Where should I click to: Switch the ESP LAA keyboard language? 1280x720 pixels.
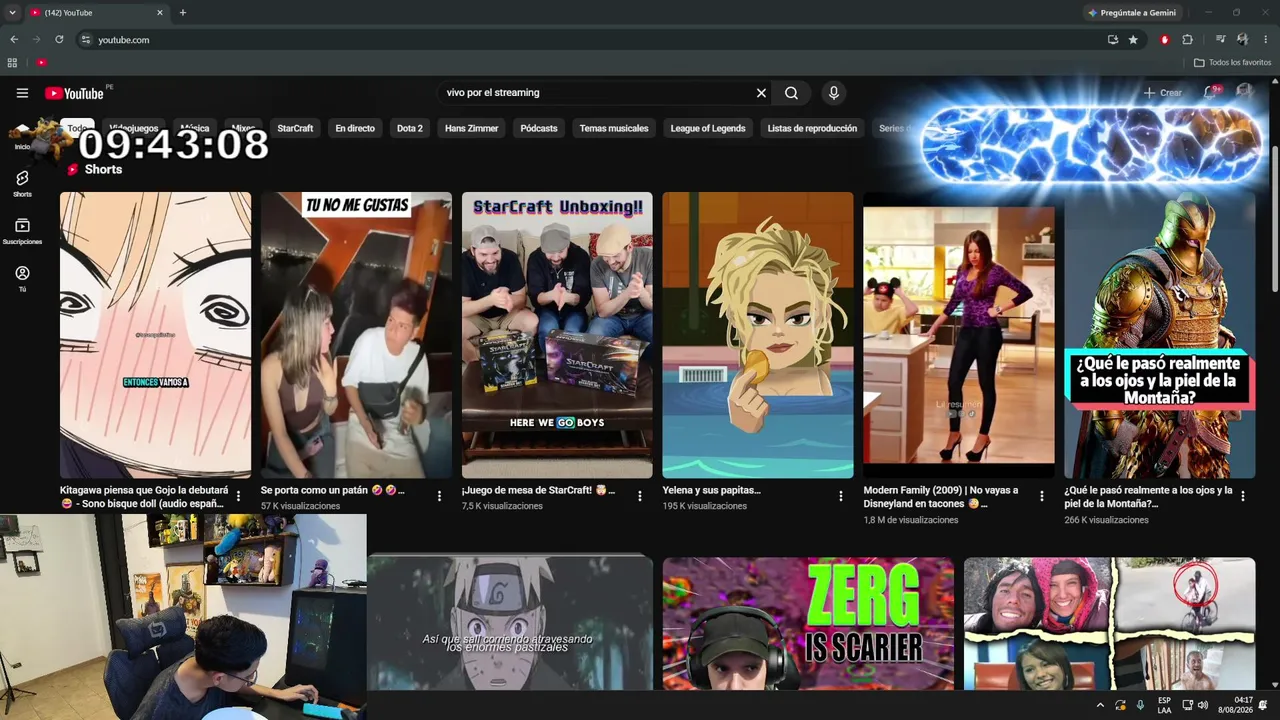pos(1164,705)
